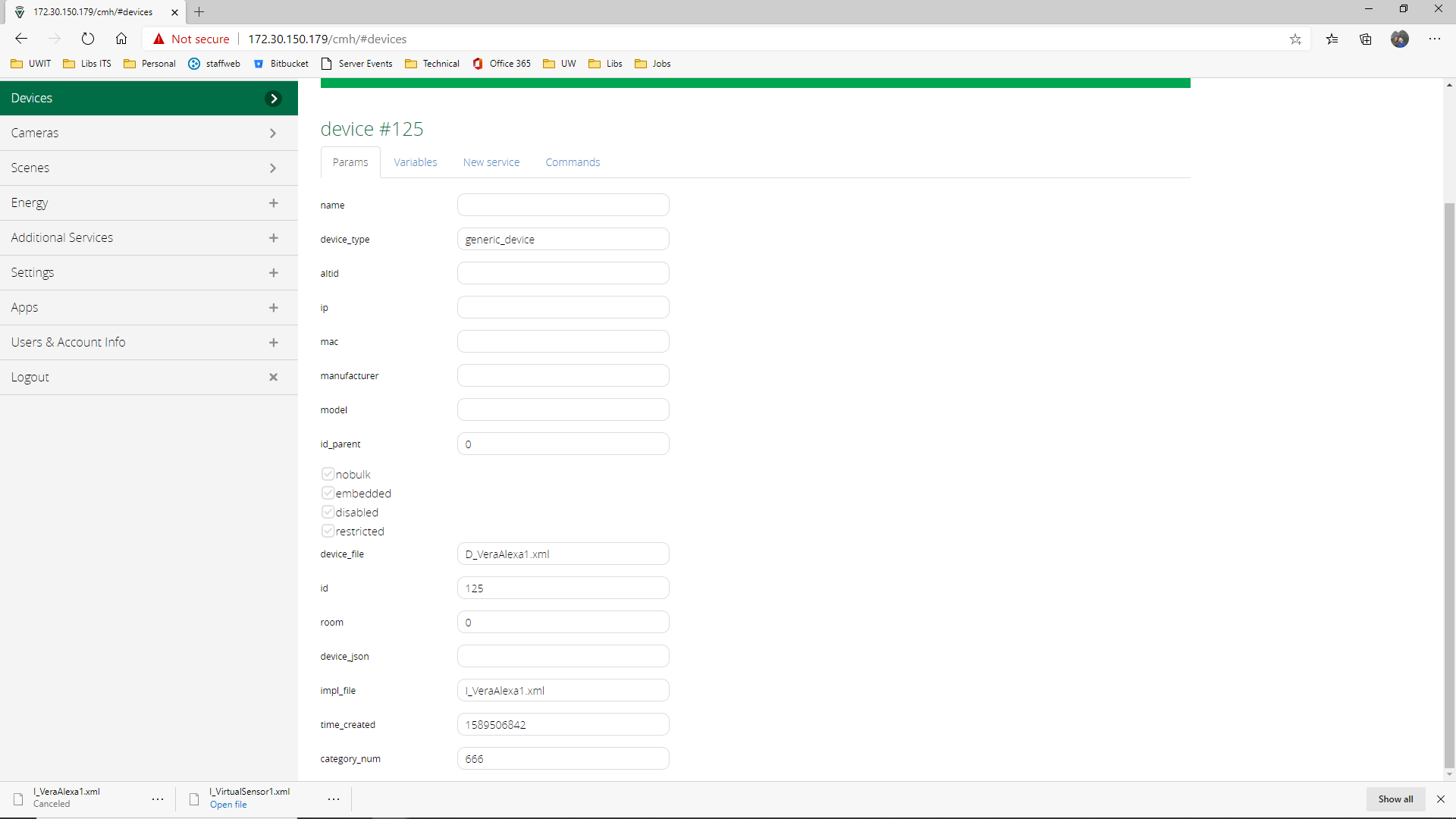
Task: Switch to the Variables tab
Action: [x=415, y=162]
